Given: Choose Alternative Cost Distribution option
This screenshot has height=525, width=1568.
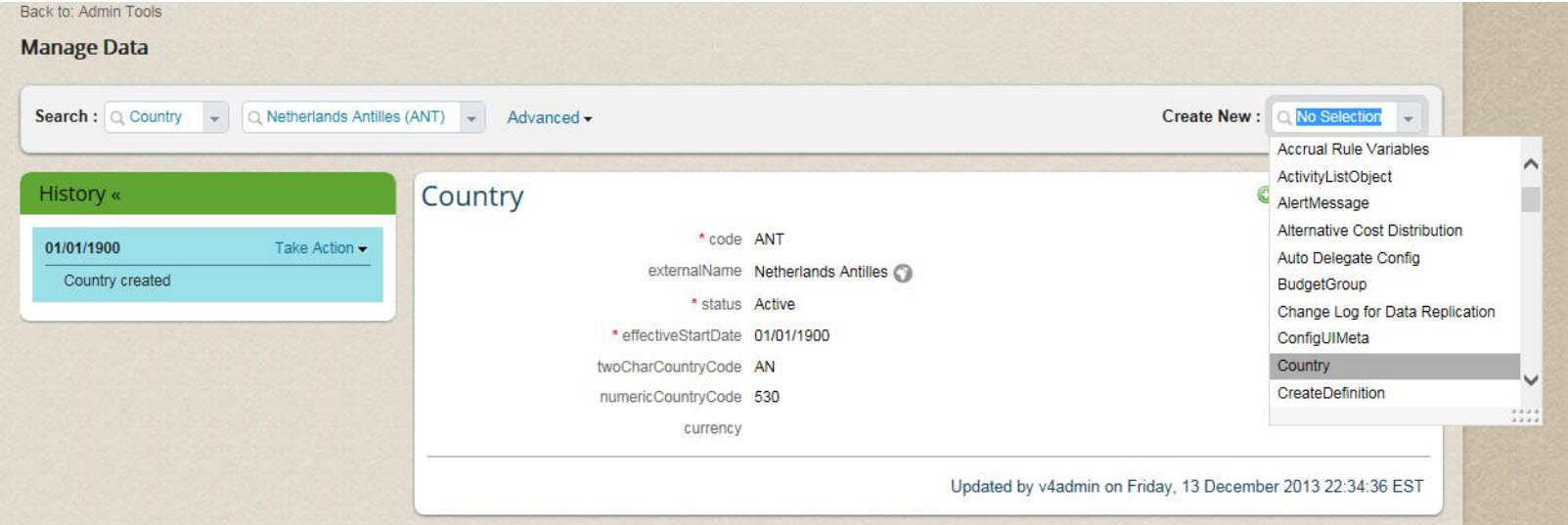Looking at the screenshot, I should point(1394,231).
